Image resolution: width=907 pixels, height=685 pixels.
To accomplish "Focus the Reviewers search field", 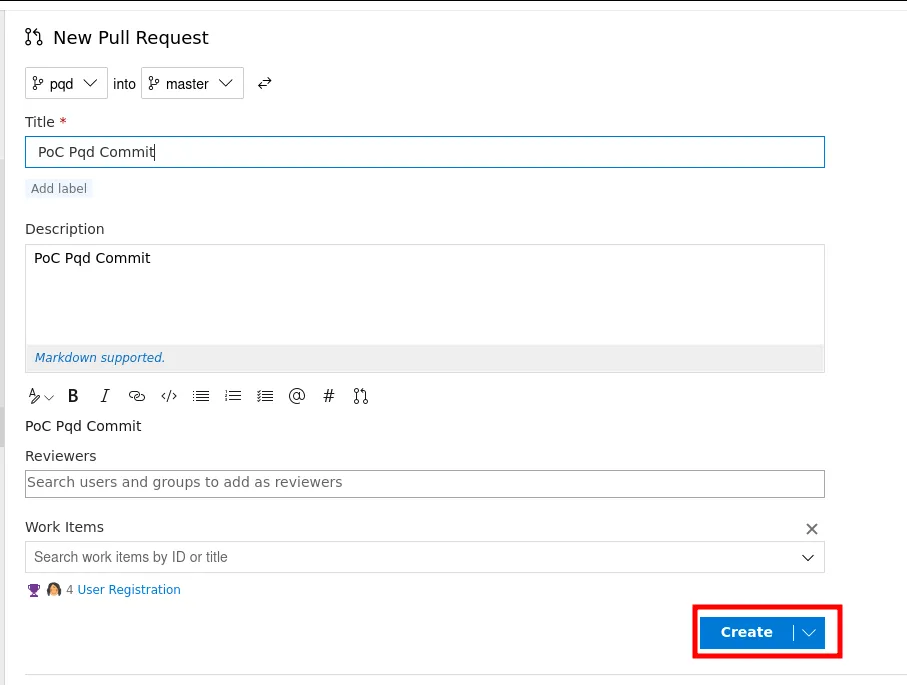I will click(424, 483).
